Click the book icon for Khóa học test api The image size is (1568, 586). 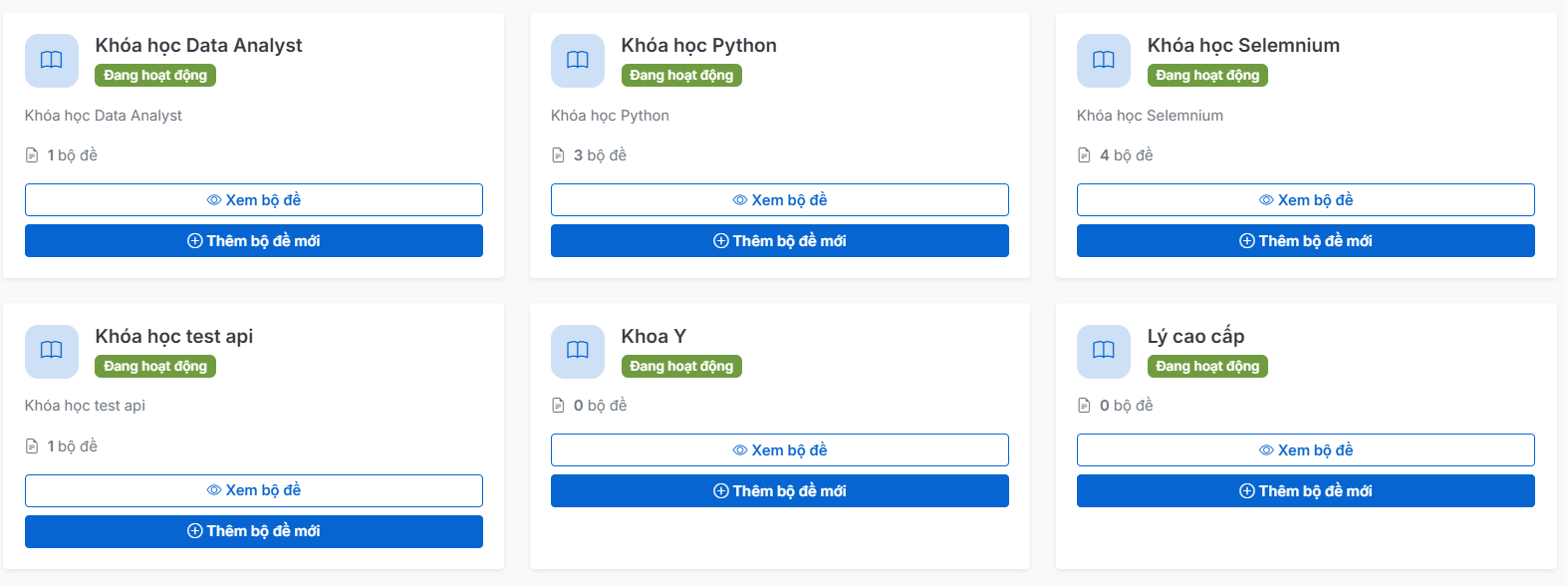coord(52,351)
